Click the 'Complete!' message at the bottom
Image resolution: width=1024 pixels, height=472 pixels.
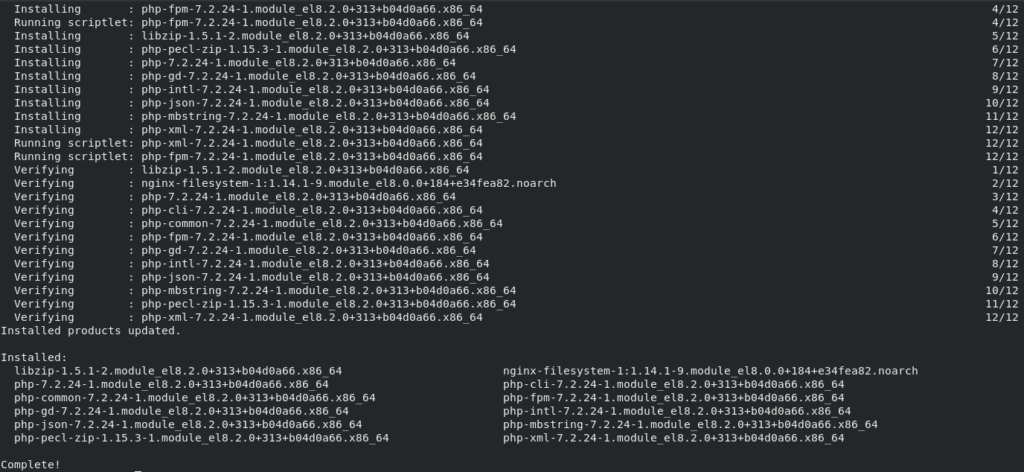coord(31,464)
